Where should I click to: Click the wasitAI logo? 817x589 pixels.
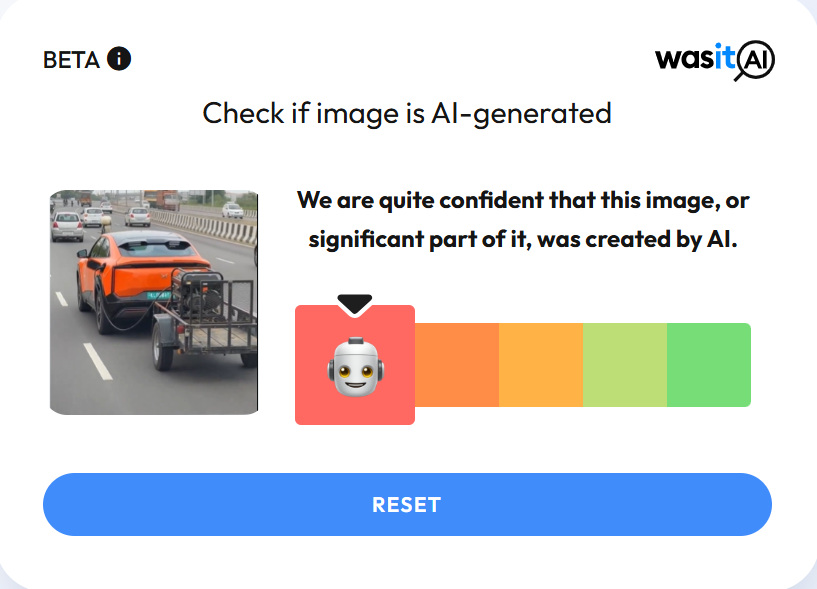[x=715, y=60]
